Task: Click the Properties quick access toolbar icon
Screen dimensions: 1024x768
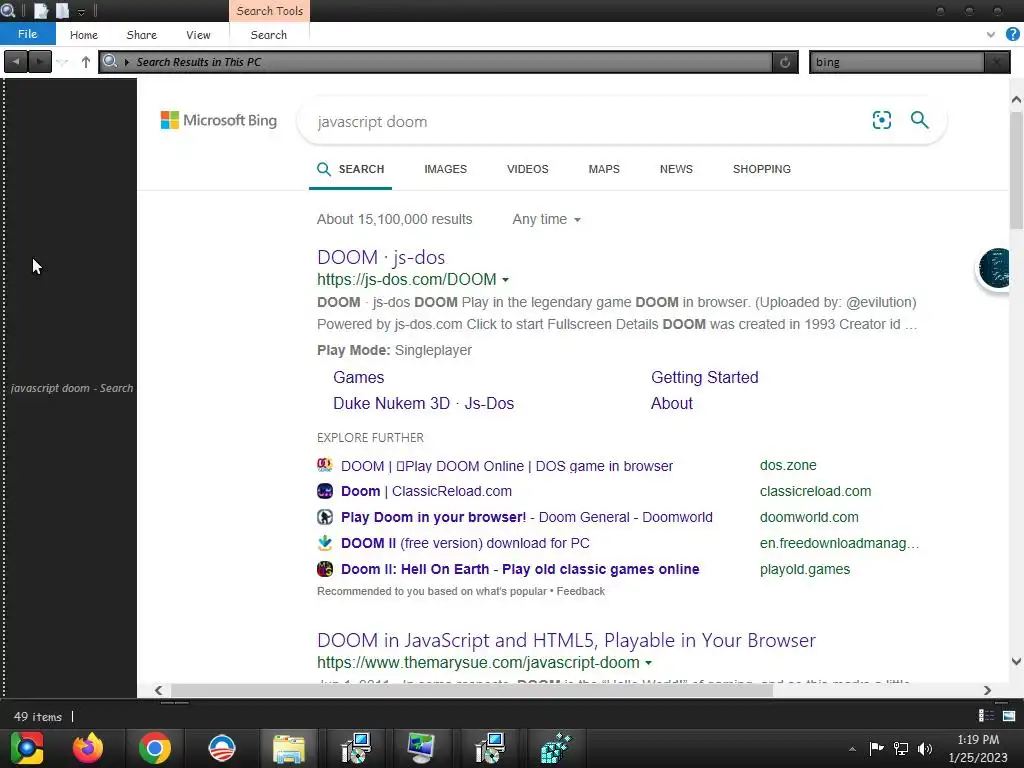Action: coord(41,11)
